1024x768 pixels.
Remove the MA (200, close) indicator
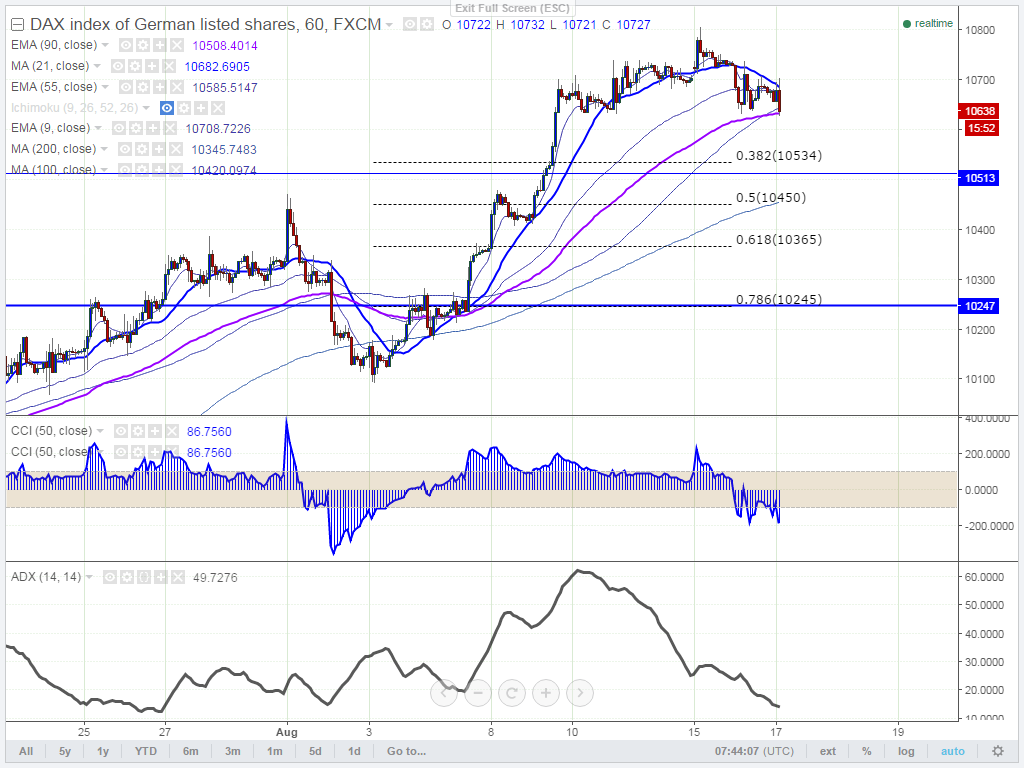[176, 149]
